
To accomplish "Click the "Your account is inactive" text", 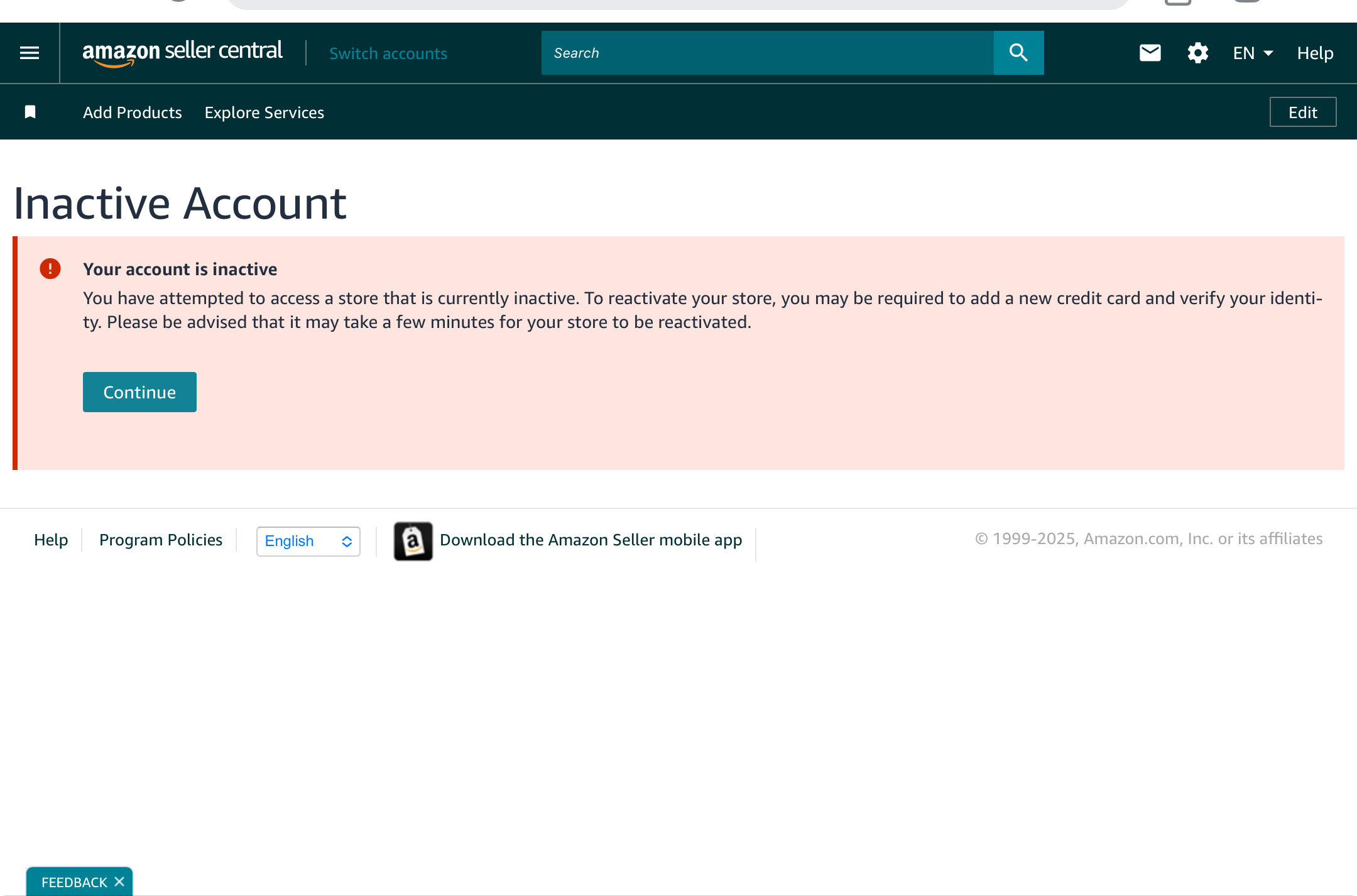I will pyautogui.click(x=180, y=269).
